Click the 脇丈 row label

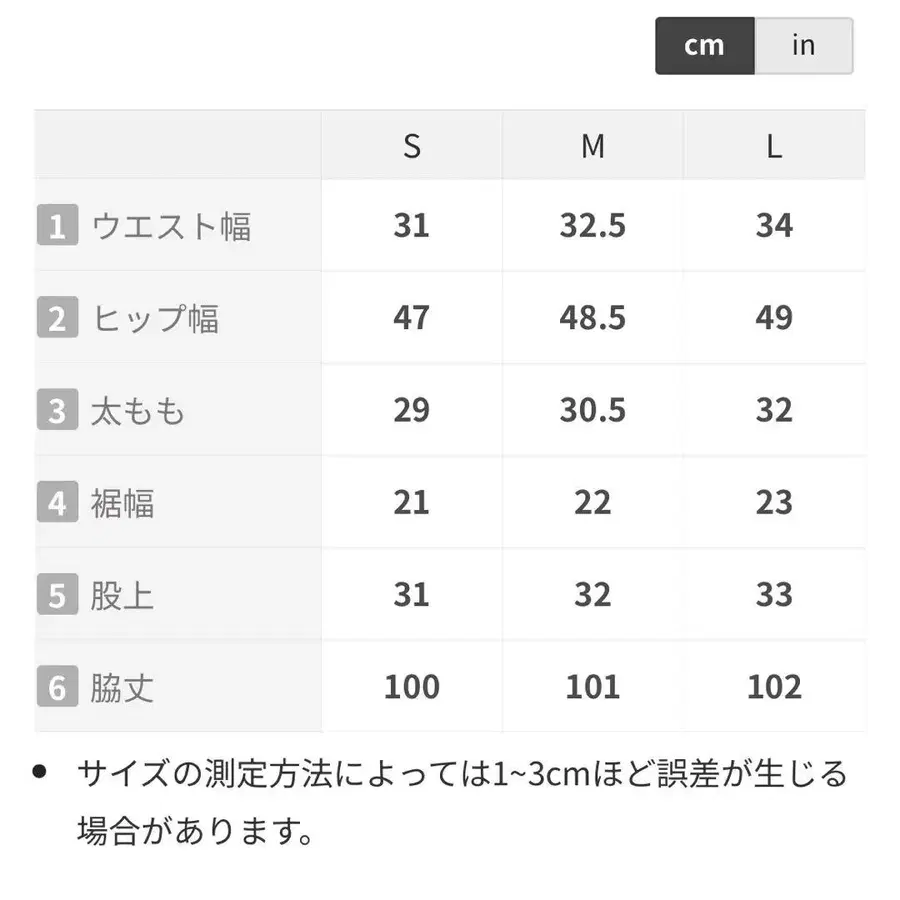click(120, 686)
